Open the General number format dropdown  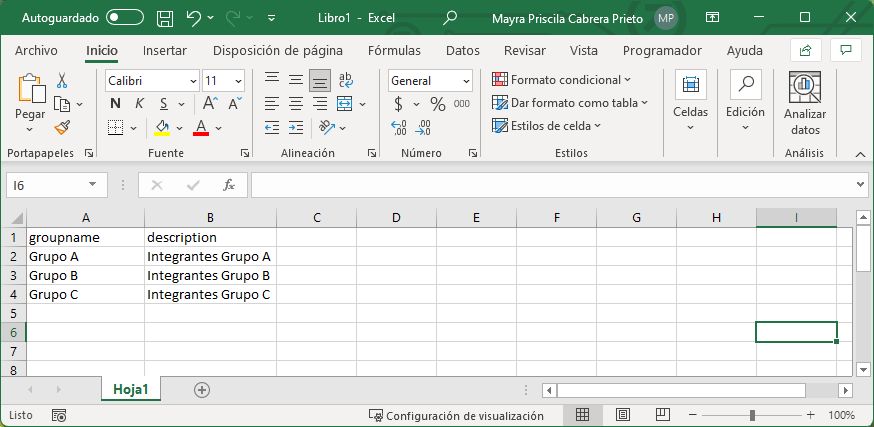pyautogui.click(x=466, y=81)
